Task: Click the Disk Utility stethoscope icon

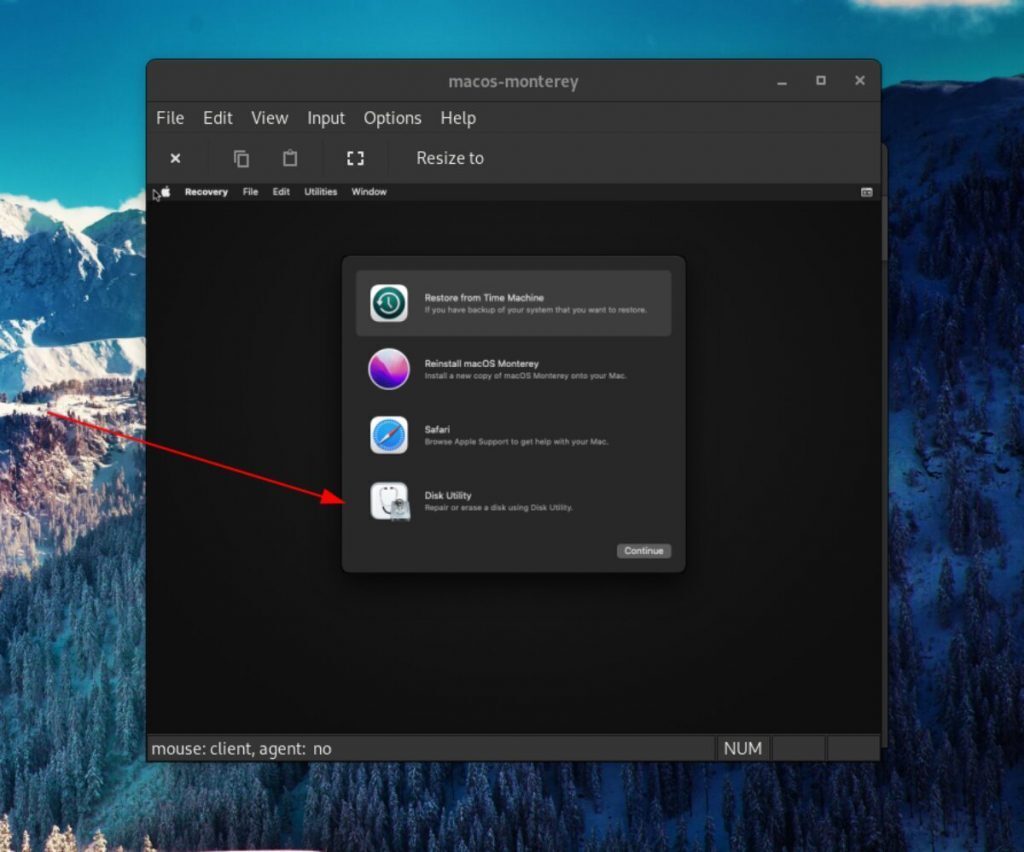Action: click(389, 502)
